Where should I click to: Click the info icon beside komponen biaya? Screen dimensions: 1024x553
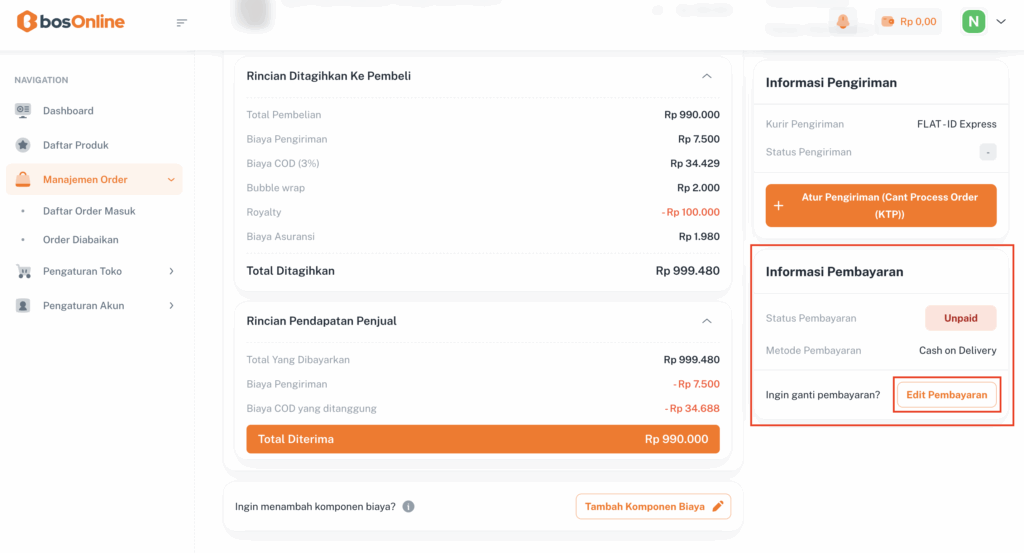pos(408,507)
